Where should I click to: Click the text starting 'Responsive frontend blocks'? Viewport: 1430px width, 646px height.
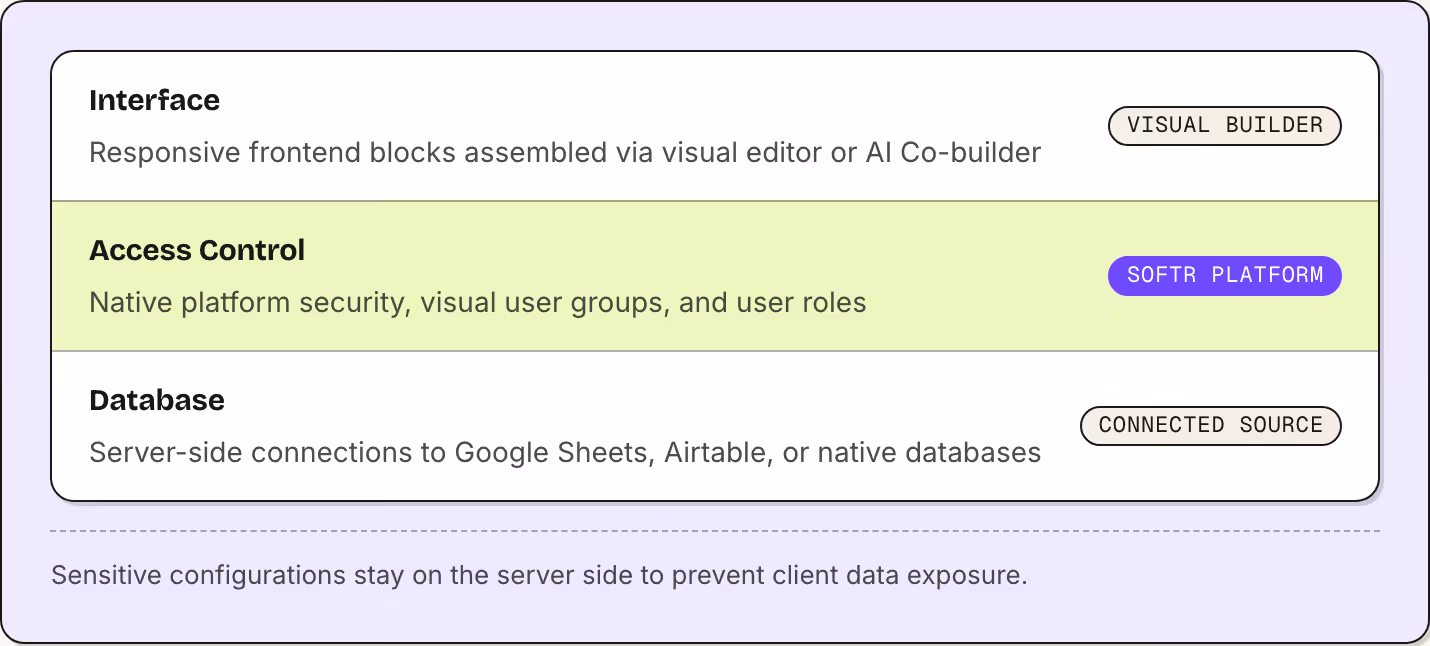[x=565, y=153]
